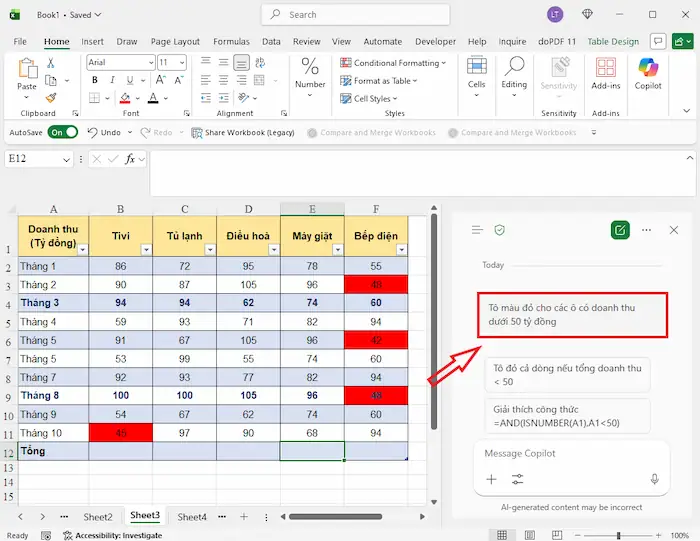The height and width of the screenshot is (541, 700).
Task: Click the plus attach icon in Copilot
Action: pos(491,479)
